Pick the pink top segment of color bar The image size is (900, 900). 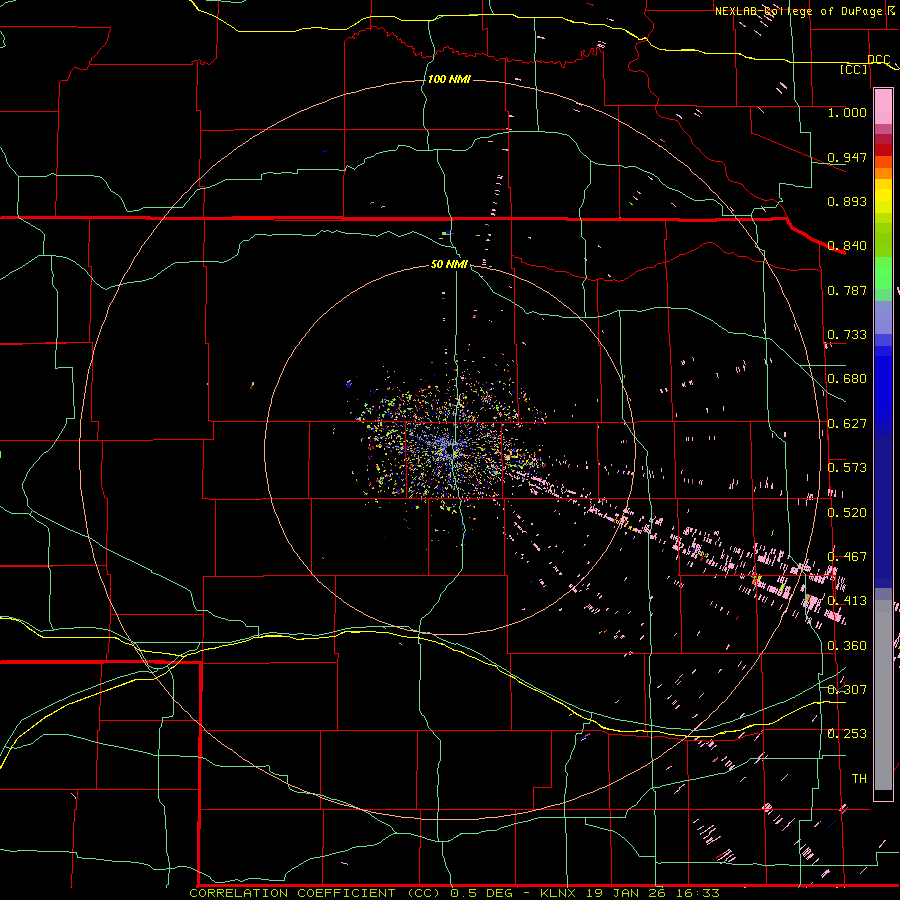click(883, 107)
